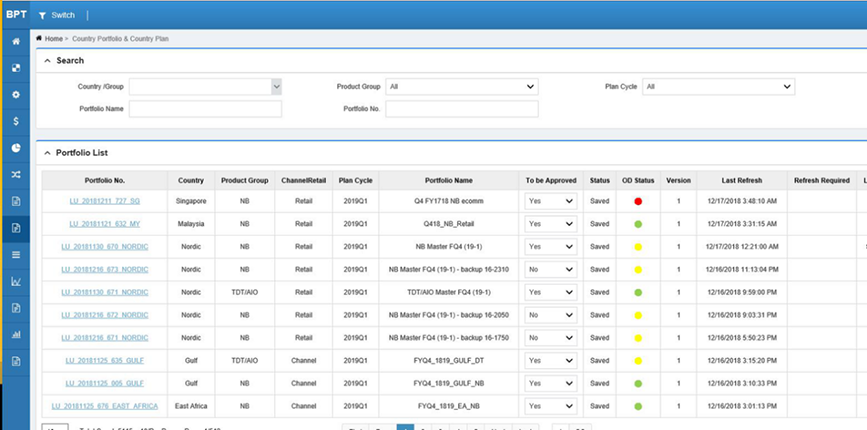This screenshot has height=430, width=867.
Task: Click the Portfolio No. column header
Action: (x=105, y=180)
